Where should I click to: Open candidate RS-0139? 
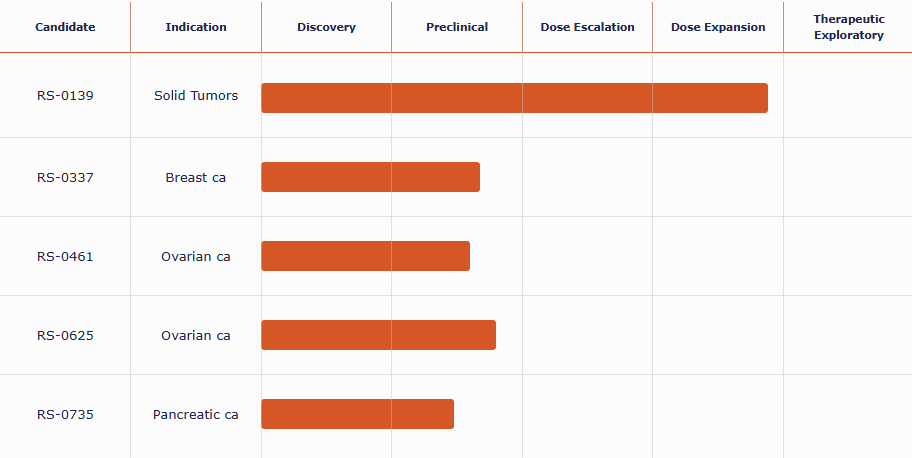click(65, 96)
